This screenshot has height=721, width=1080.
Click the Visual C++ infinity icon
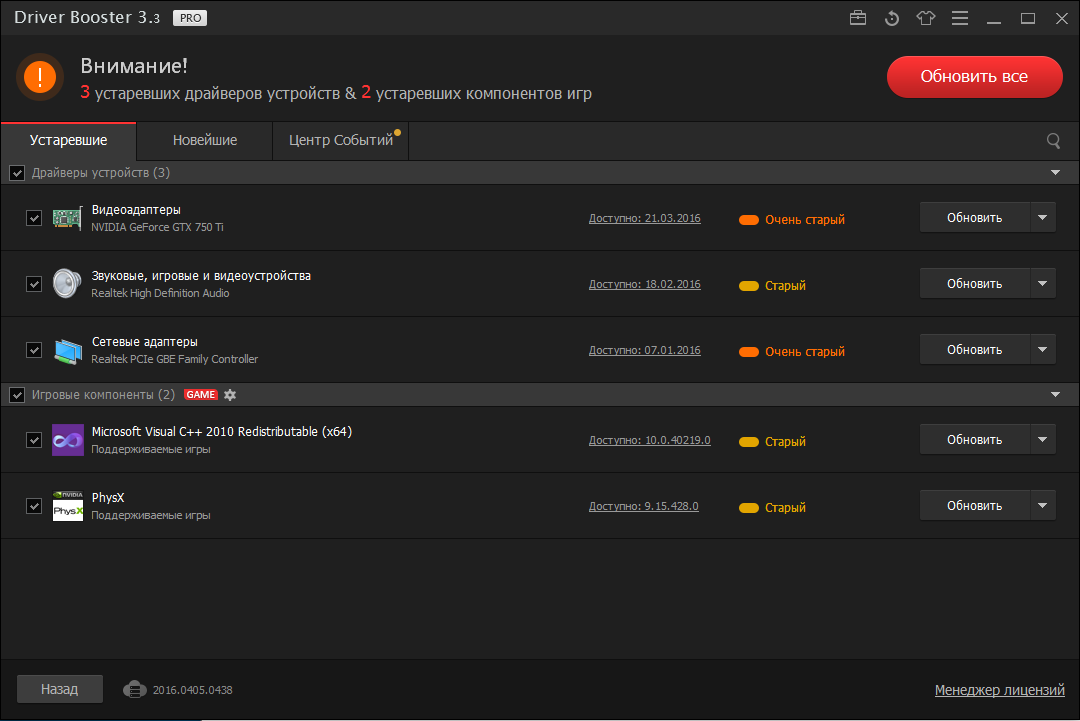tap(68, 440)
